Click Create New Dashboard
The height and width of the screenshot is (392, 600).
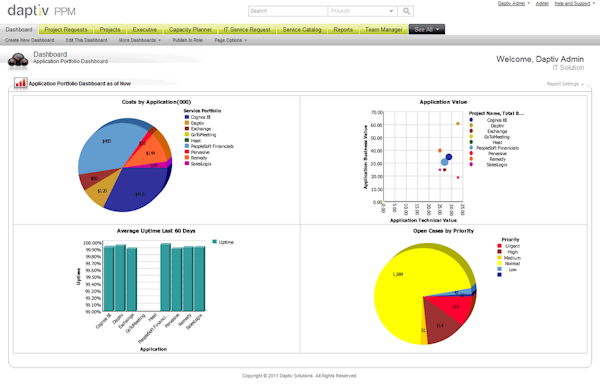pos(29,40)
